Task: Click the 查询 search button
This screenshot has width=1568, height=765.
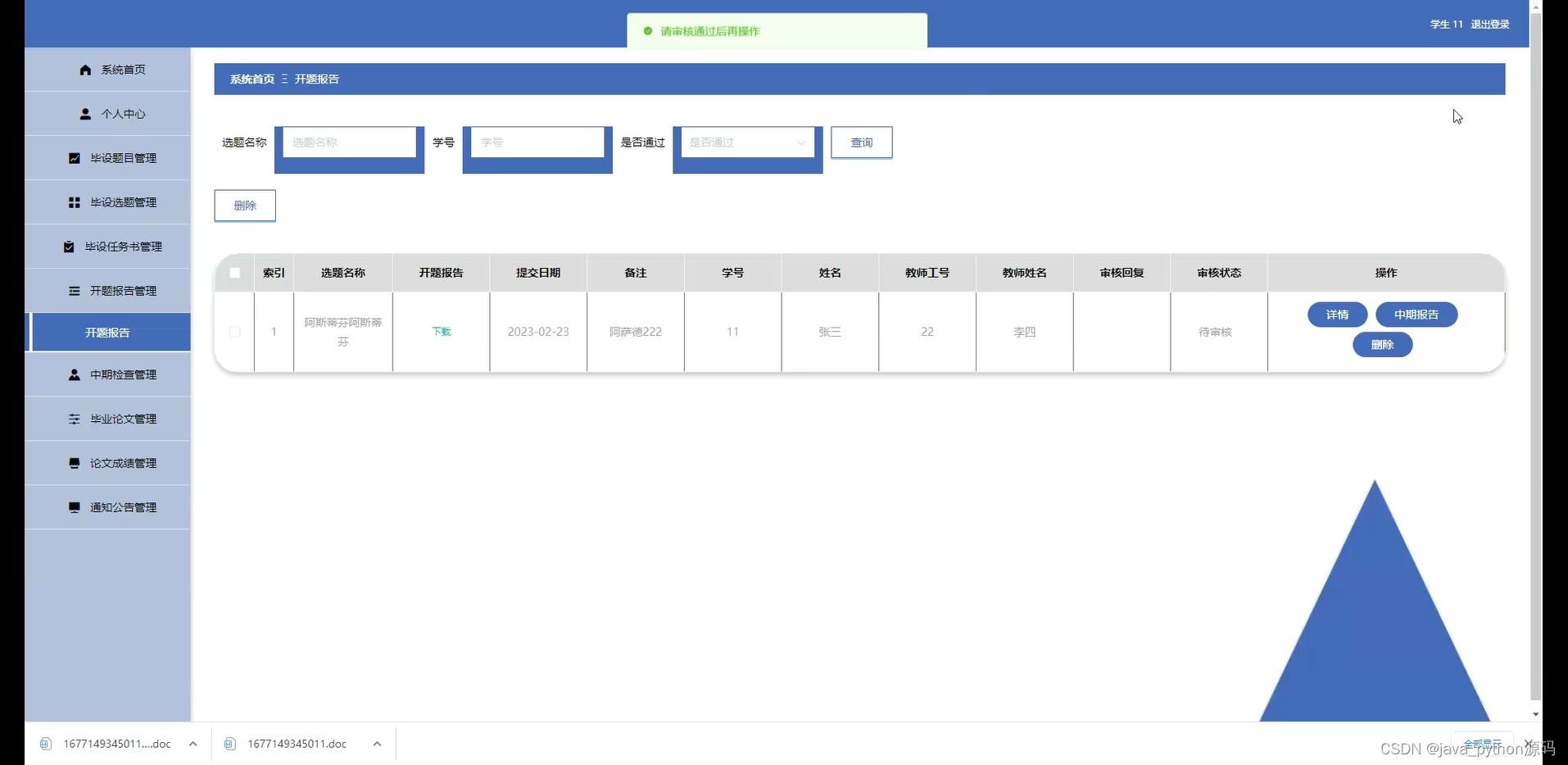Action: point(861,143)
